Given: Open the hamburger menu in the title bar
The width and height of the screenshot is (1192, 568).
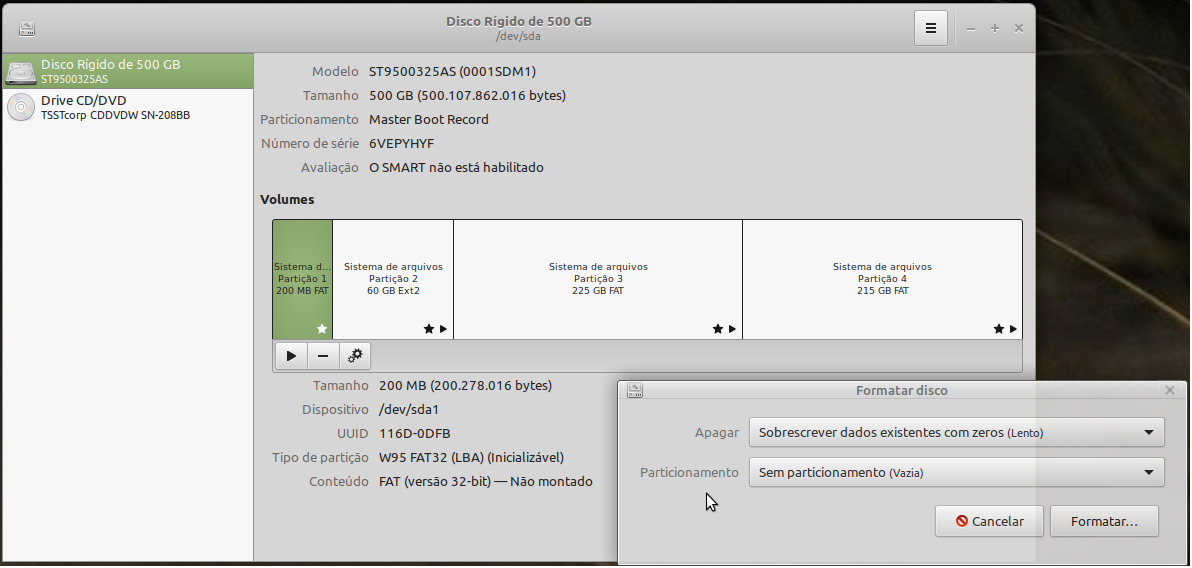Looking at the screenshot, I should point(930,28).
